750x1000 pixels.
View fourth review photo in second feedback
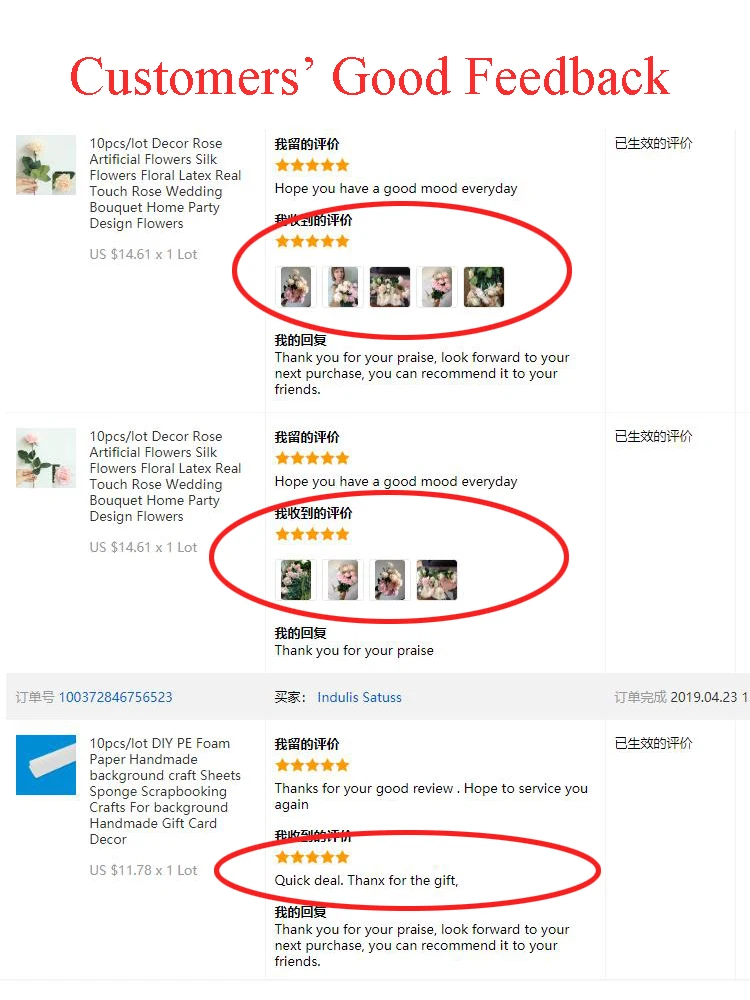pyautogui.click(x=437, y=580)
